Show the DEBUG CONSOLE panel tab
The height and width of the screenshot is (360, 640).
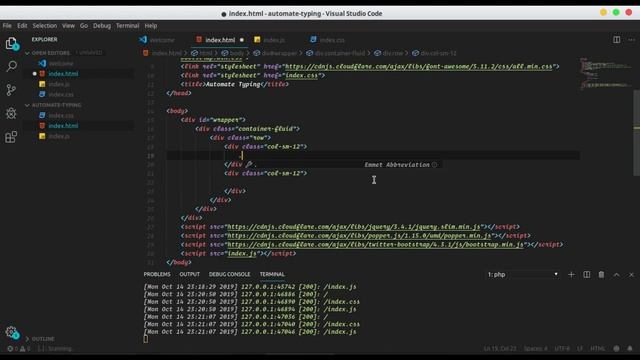pyautogui.click(x=229, y=274)
